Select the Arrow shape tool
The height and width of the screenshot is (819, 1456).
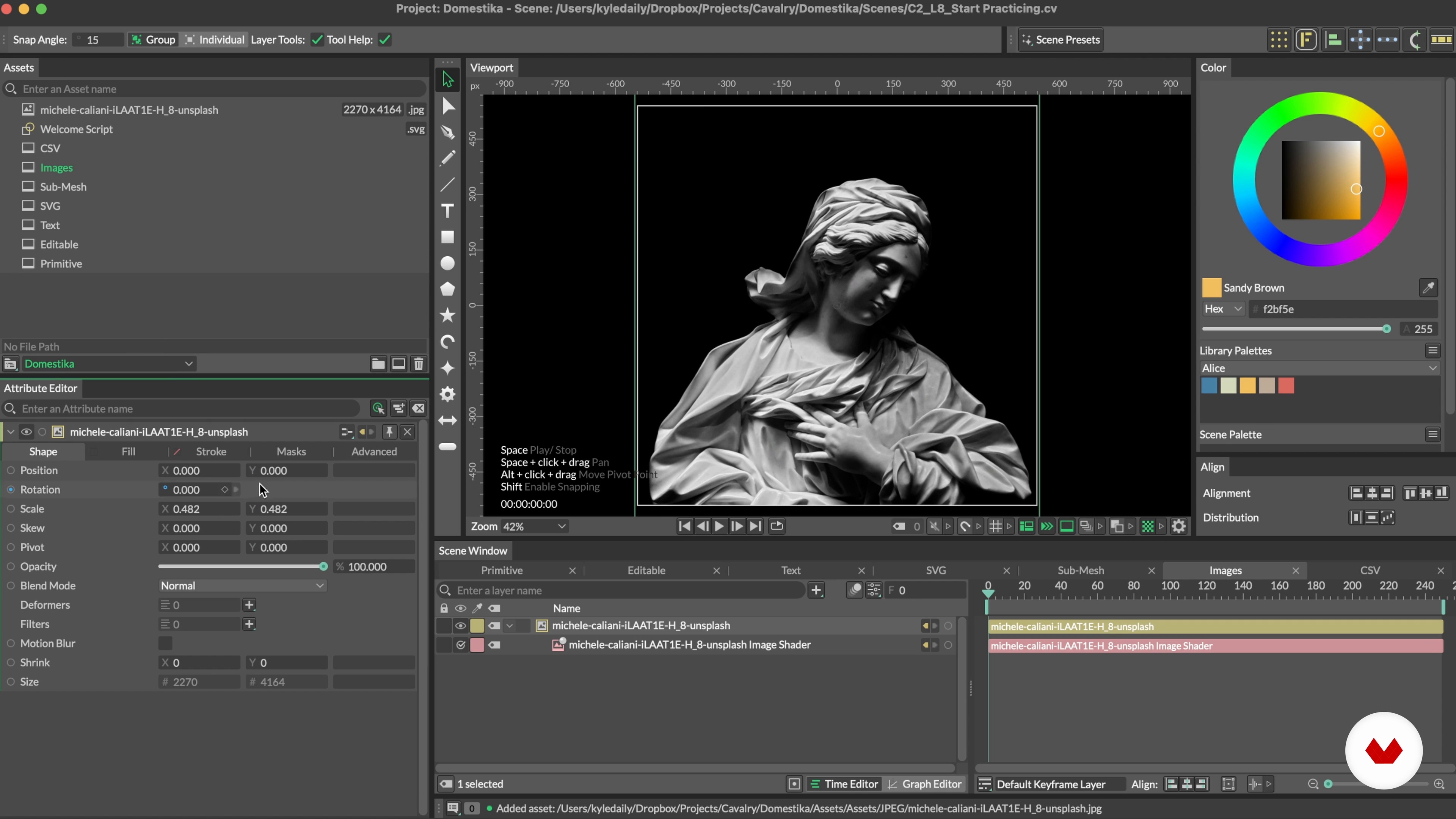pos(448,420)
